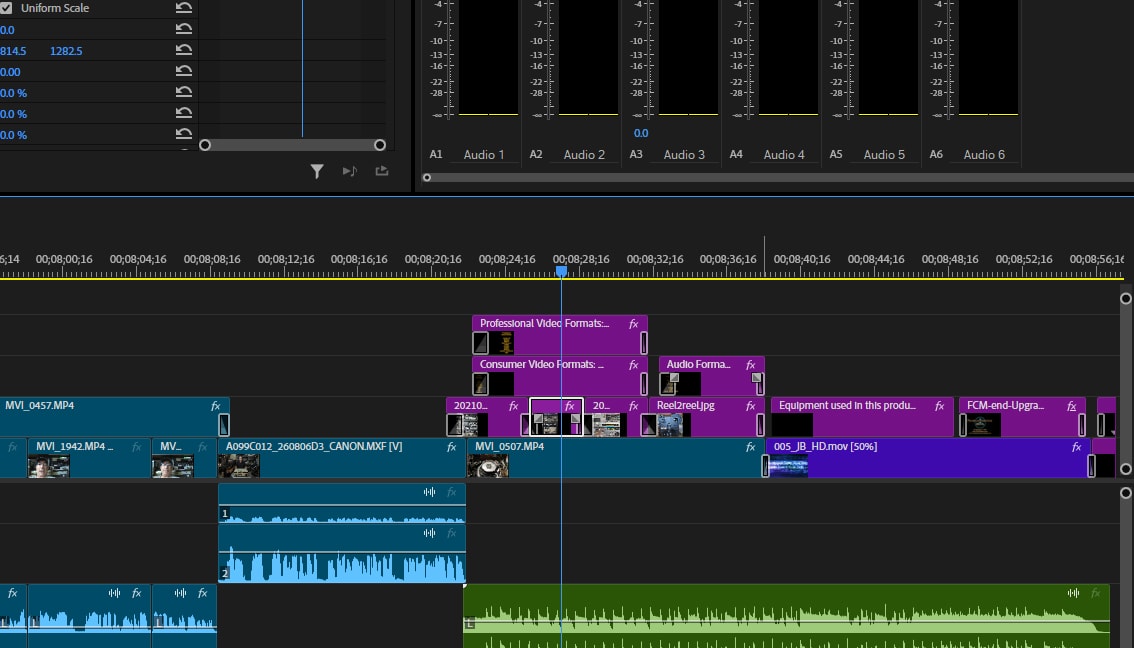The height and width of the screenshot is (648, 1134).
Task: Grab left handle of Effect Controls zoom bar
Action: [205, 145]
